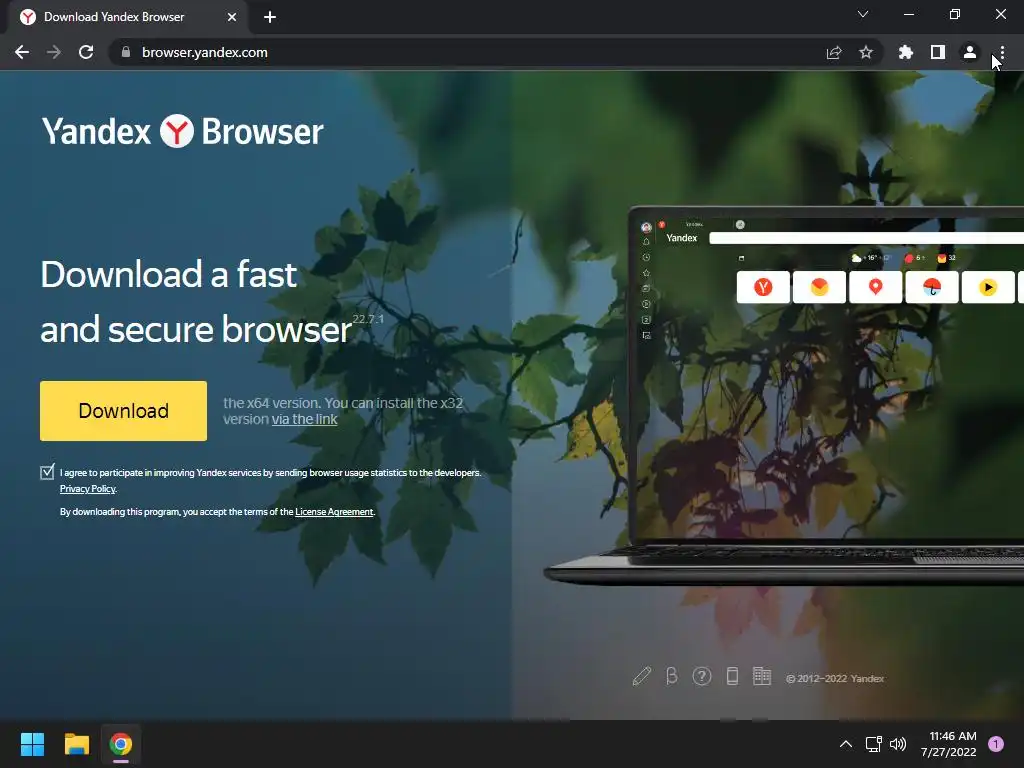This screenshot has width=1024, height=768.
Task: Click the Yandex Browser logo
Action: [183, 131]
